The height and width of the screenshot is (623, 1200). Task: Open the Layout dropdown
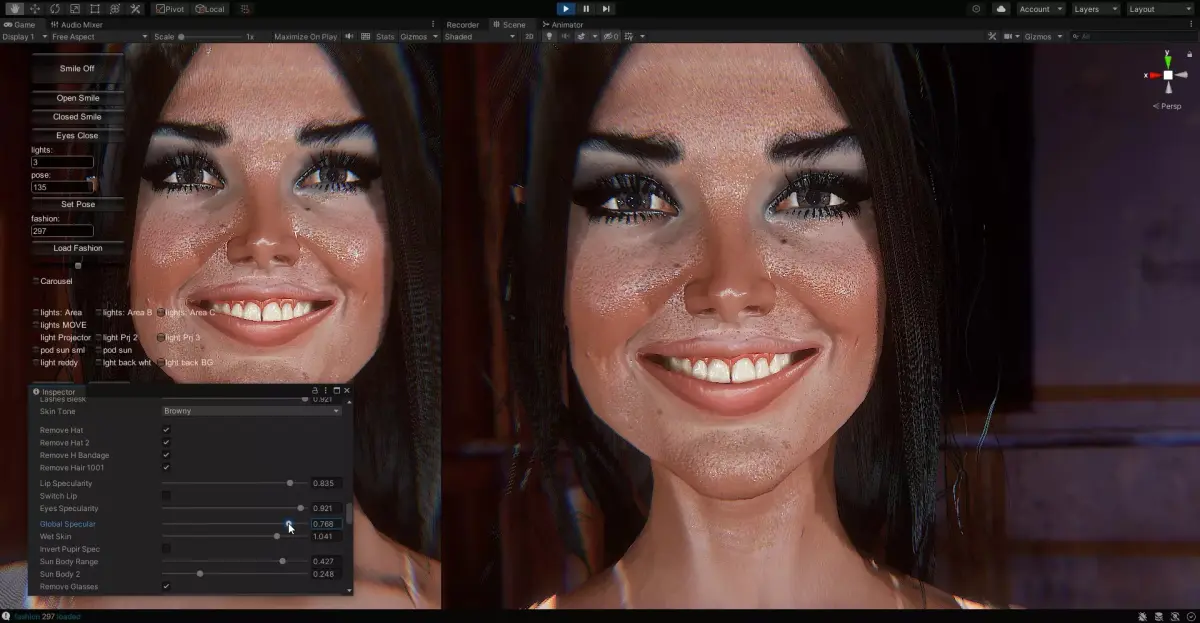pos(1159,9)
